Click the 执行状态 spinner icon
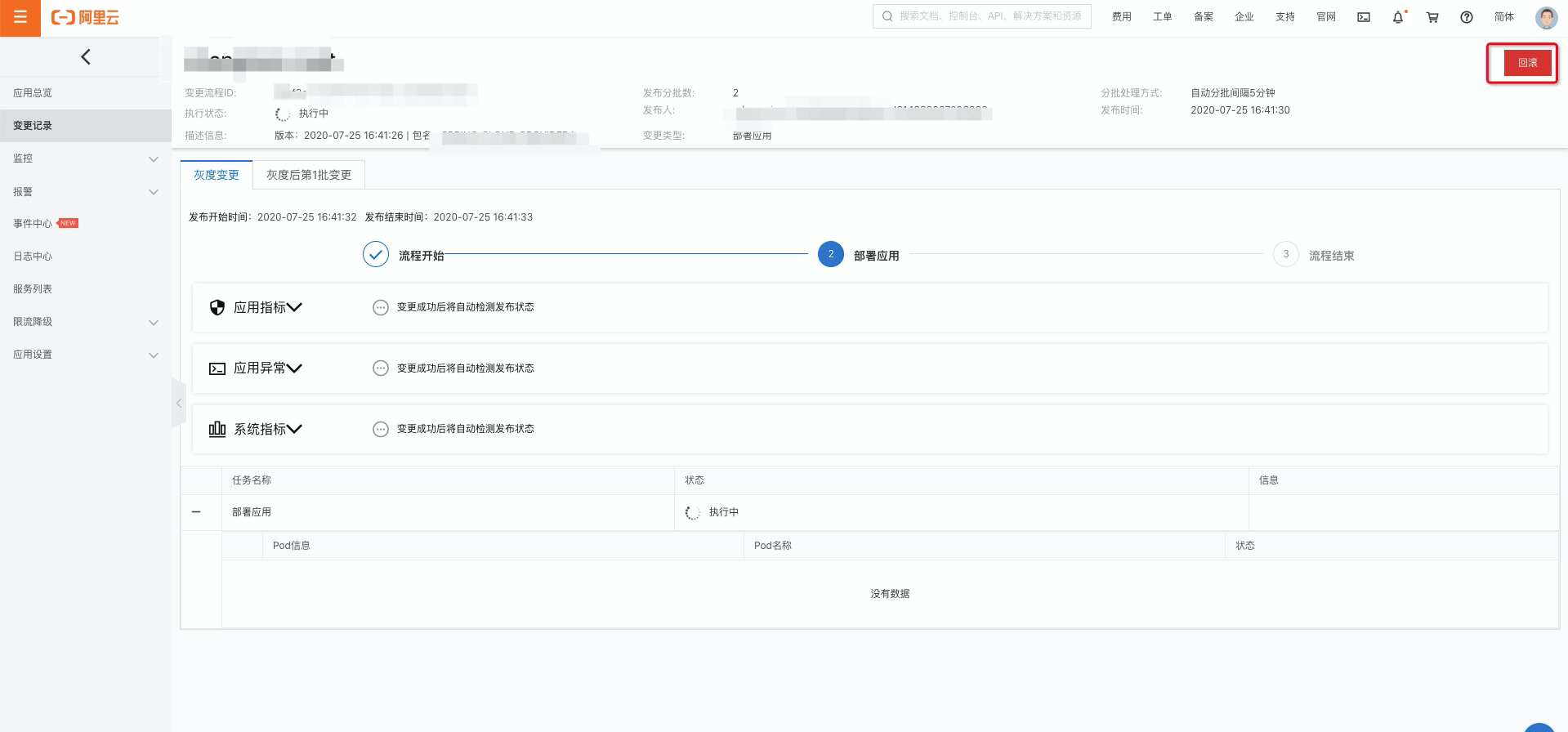1568x732 pixels. pos(283,114)
